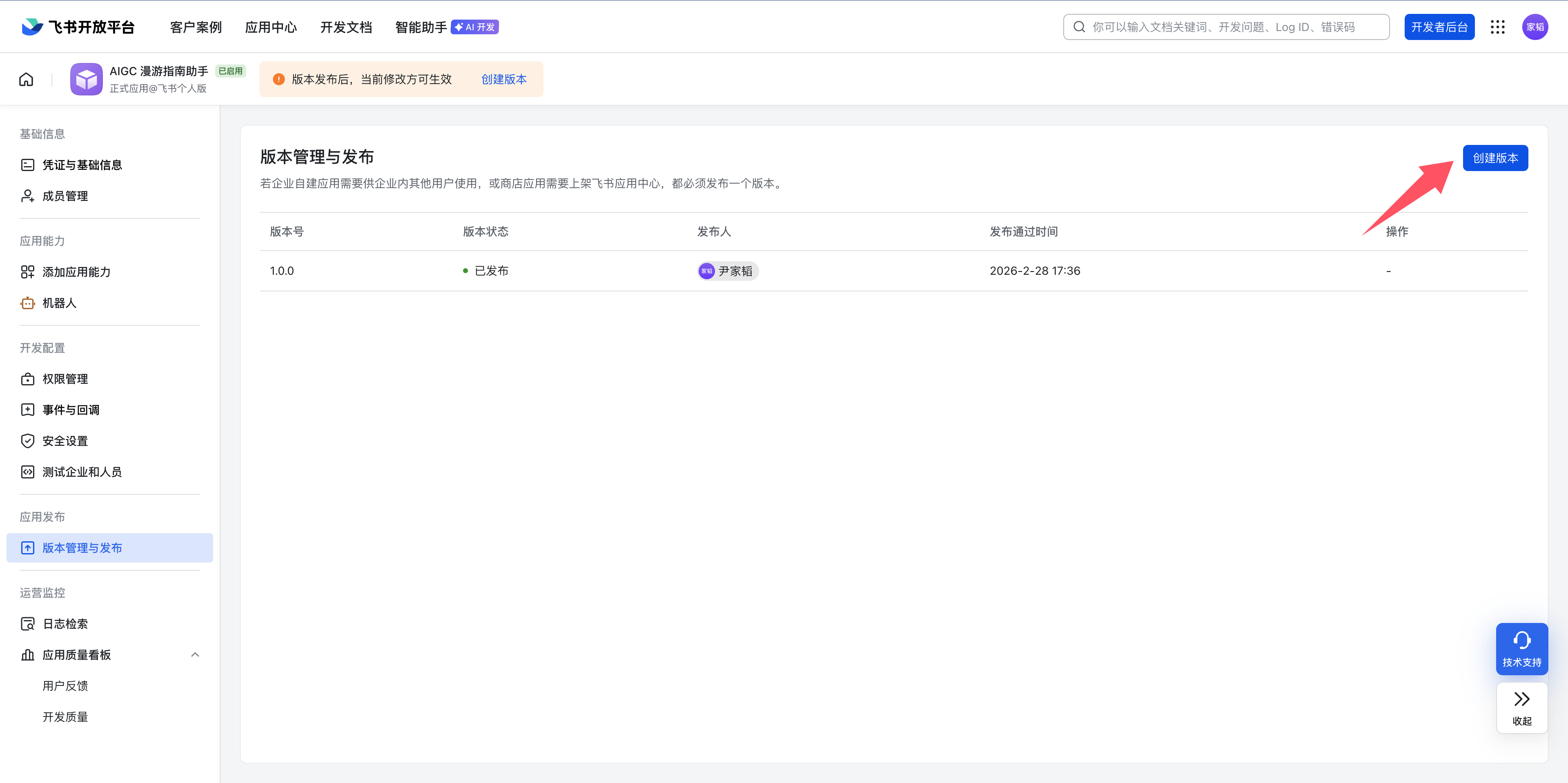Click the robot icon for 机器人

tap(27, 303)
